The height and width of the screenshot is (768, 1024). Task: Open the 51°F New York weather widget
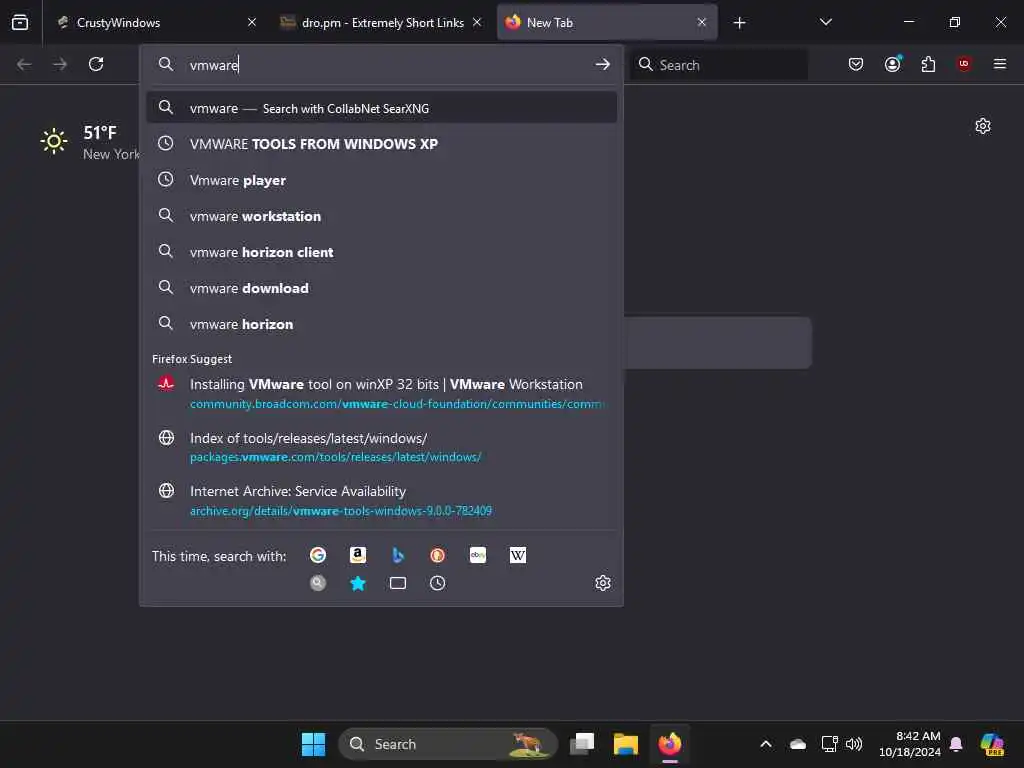pos(90,142)
